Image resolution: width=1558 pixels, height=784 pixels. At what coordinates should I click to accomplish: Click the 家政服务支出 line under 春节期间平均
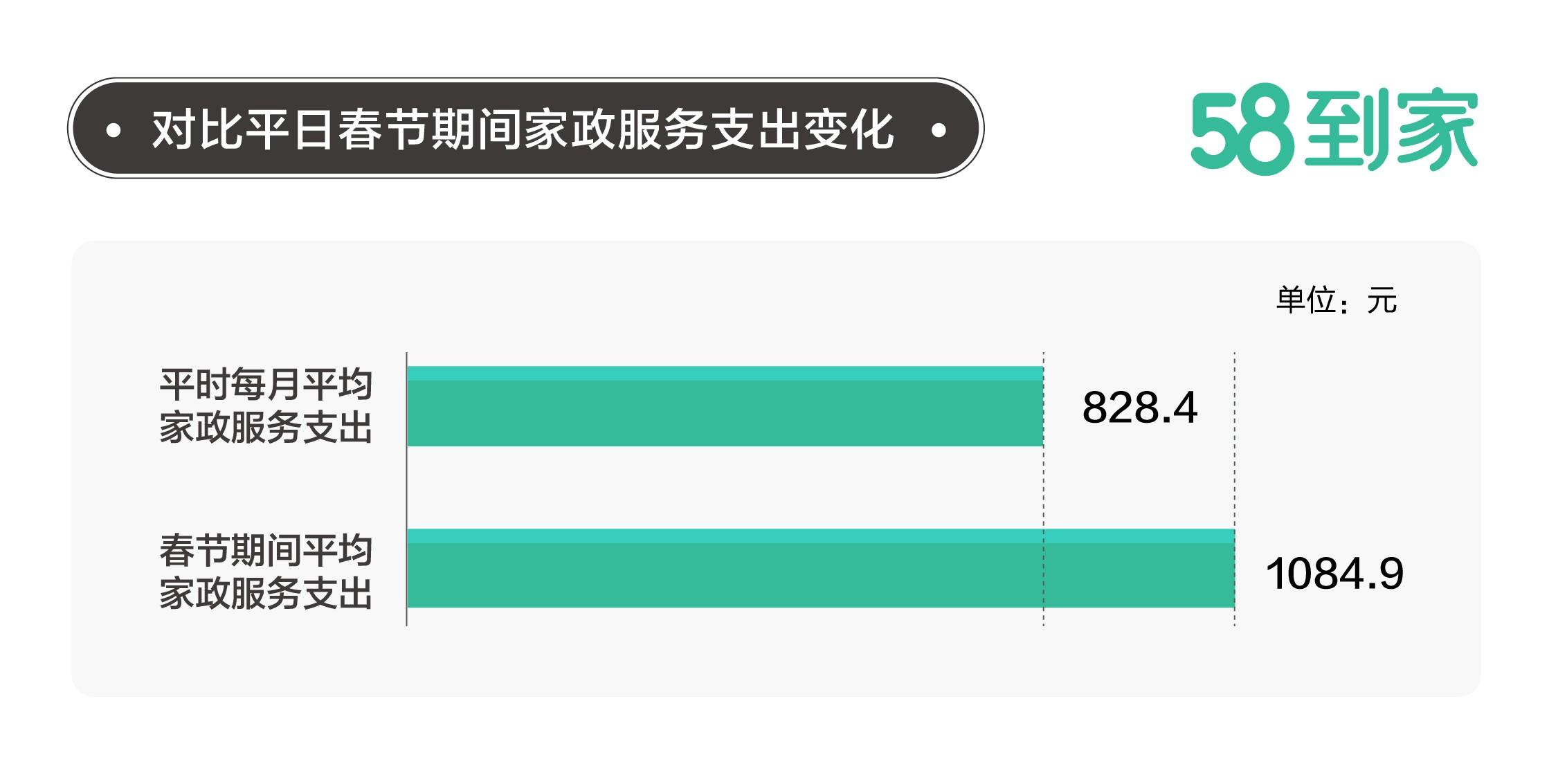point(266,594)
